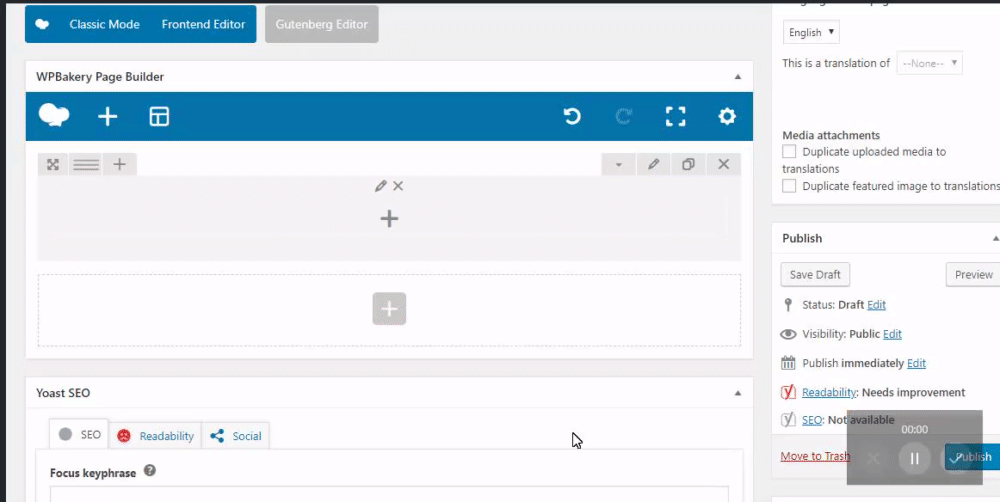Collapse the Yoast SEO panel

click(x=738, y=393)
